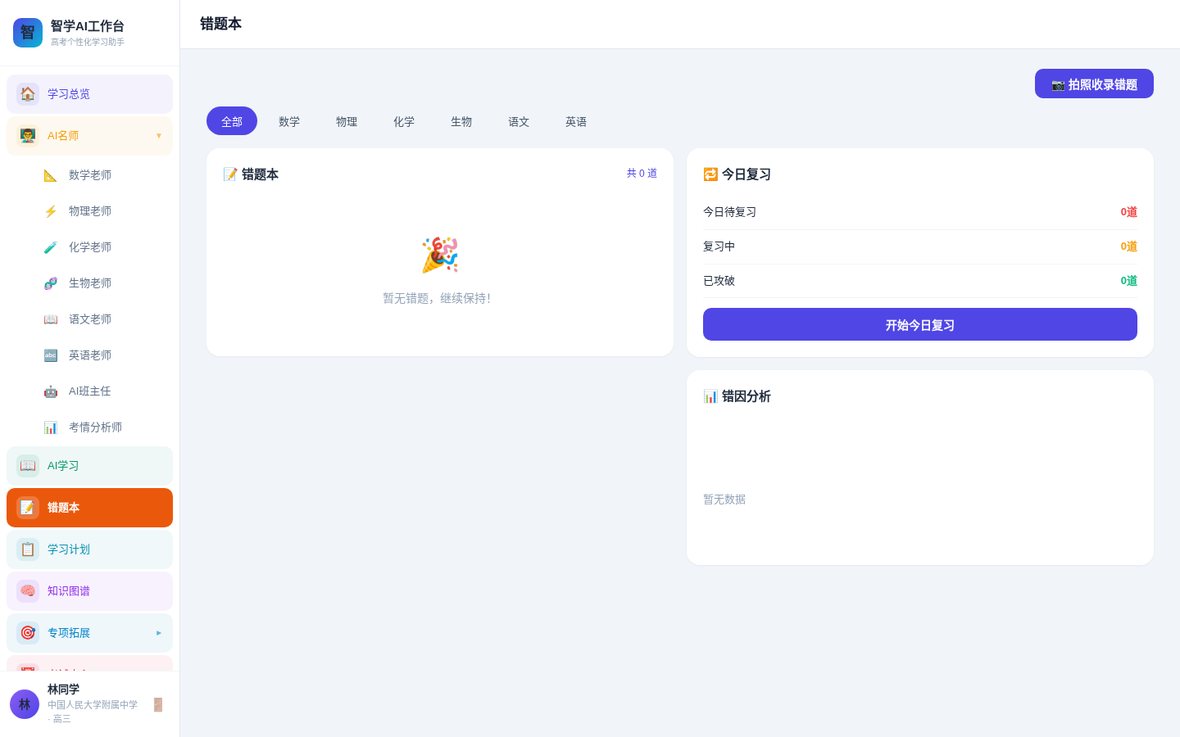Click the green 0道 value for 已攻破
This screenshot has height=737, width=1180.
pyautogui.click(x=1129, y=281)
